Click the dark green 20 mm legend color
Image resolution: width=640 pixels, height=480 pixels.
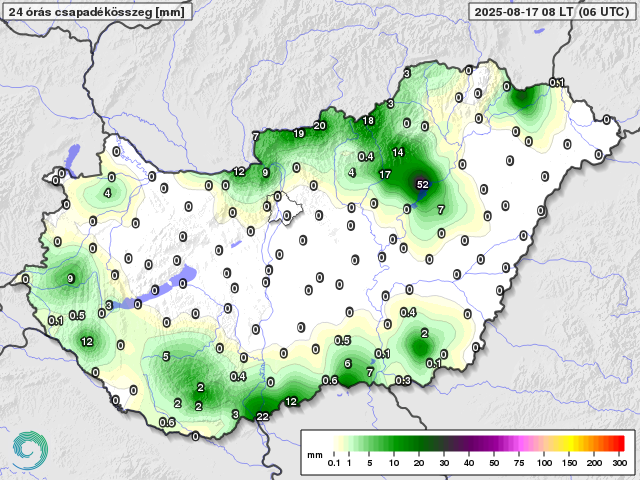click(x=418, y=443)
